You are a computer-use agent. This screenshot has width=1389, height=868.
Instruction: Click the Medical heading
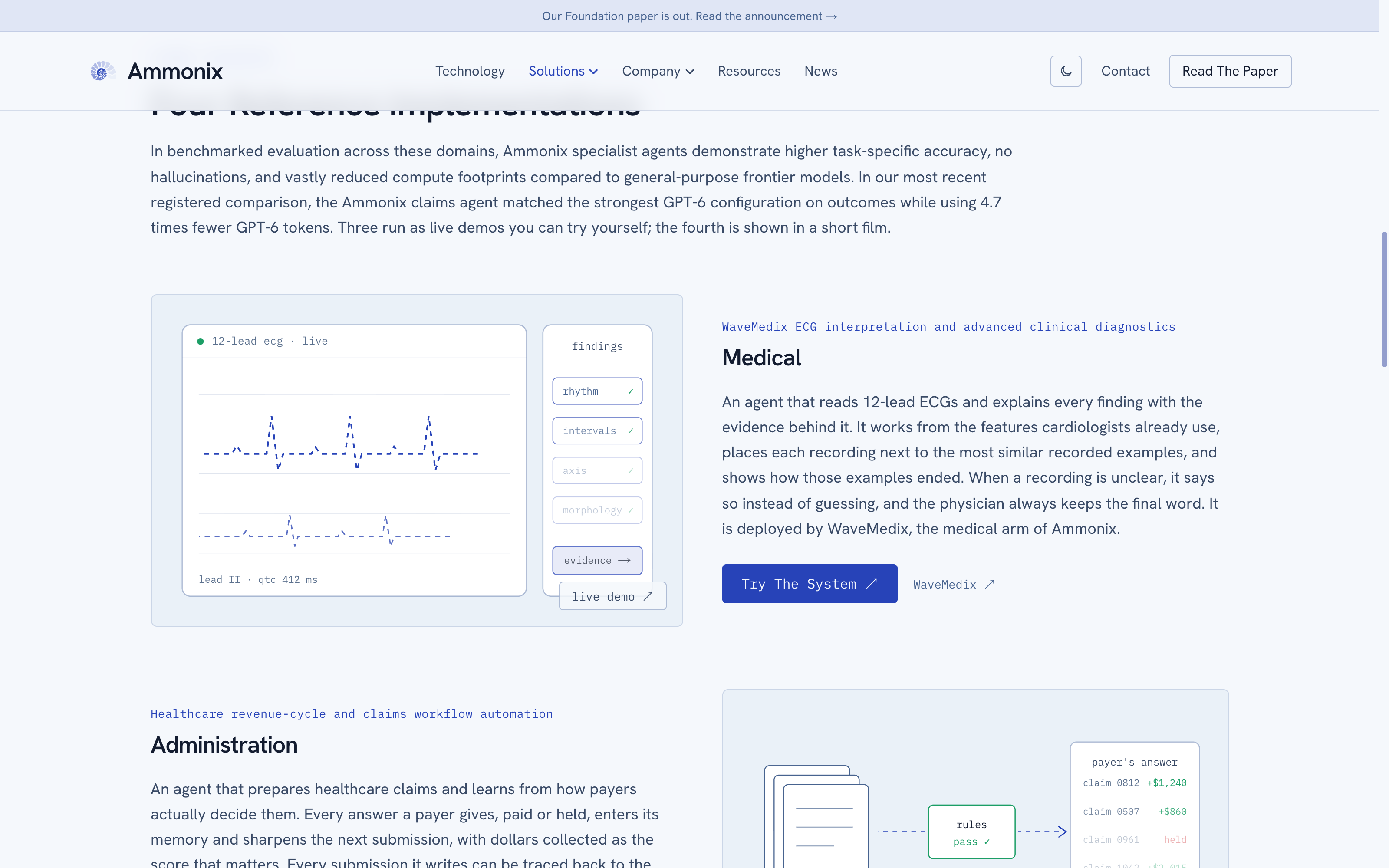click(x=761, y=358)
